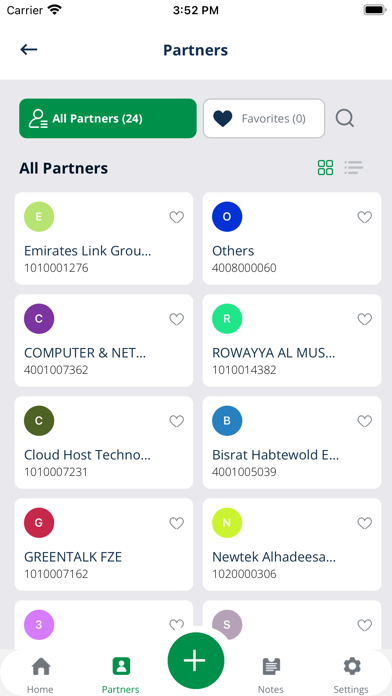Open the ROWAYYA AL MUS... partner card

pos(292,340)
